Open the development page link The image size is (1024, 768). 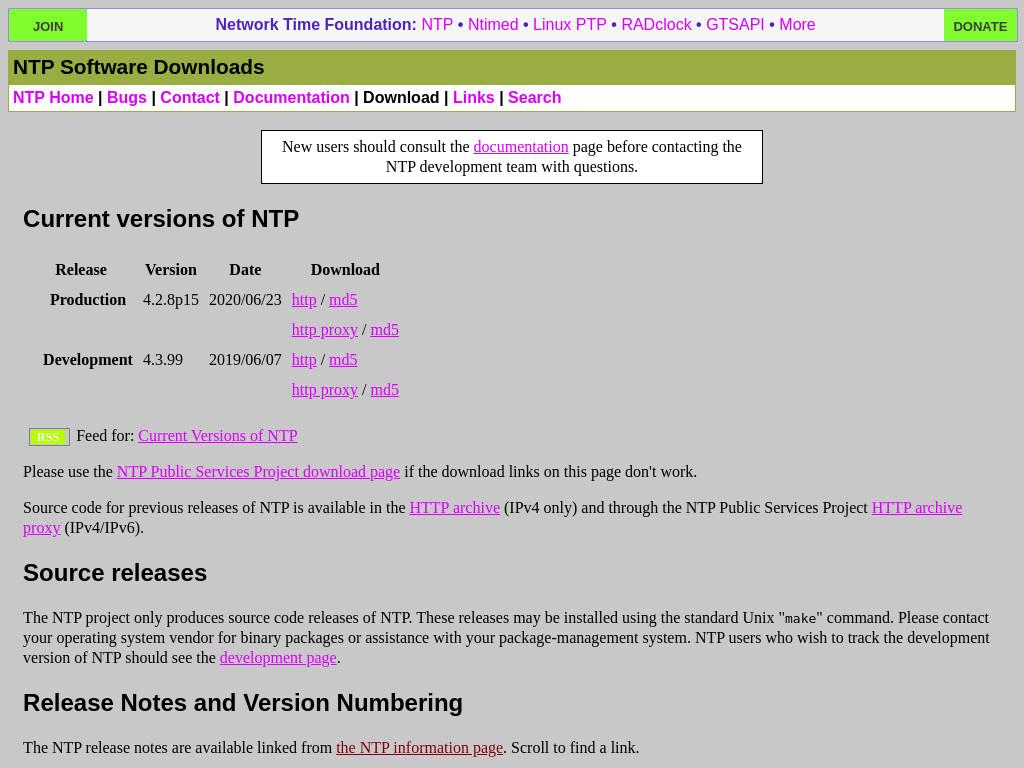click(278, 658)
